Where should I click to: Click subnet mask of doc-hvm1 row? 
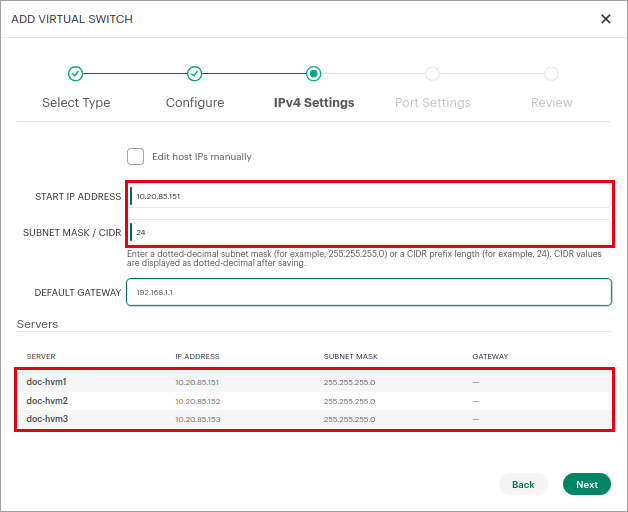click(349, 383)
